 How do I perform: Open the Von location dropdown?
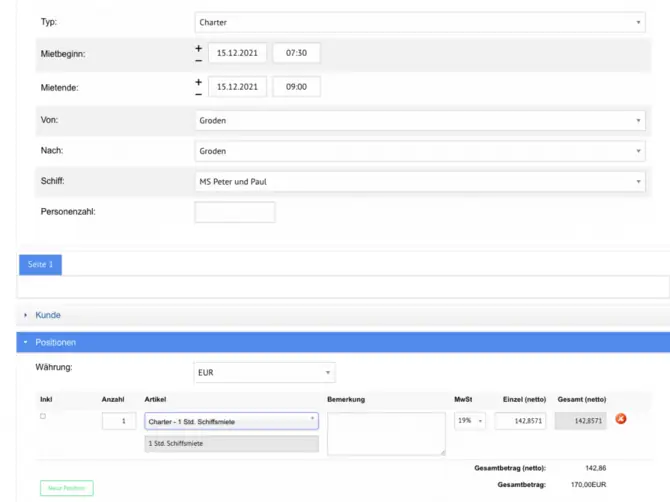(x=419, y=121)
